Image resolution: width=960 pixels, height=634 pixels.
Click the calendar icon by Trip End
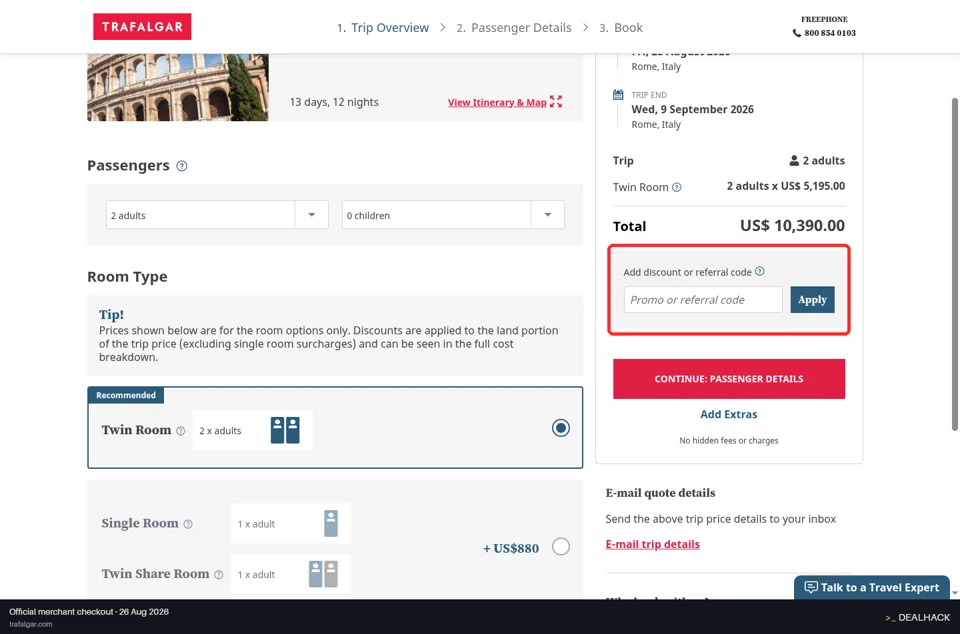tap(618, 95)
